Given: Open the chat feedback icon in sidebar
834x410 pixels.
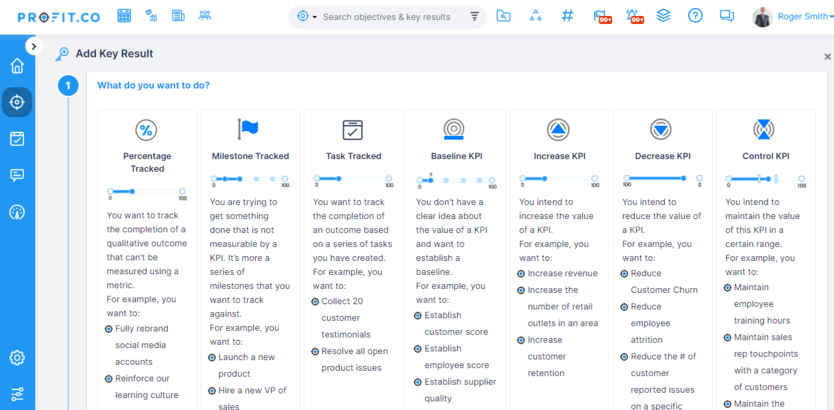Looking at the screenshot, I should coord(17,175).
